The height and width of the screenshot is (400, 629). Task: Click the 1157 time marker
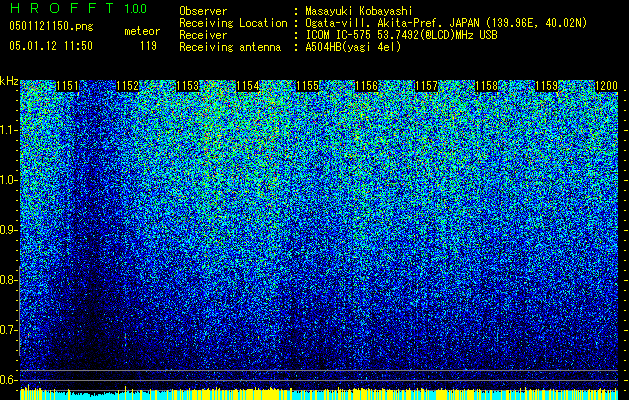pyautogui.click(x=427, y=86)
